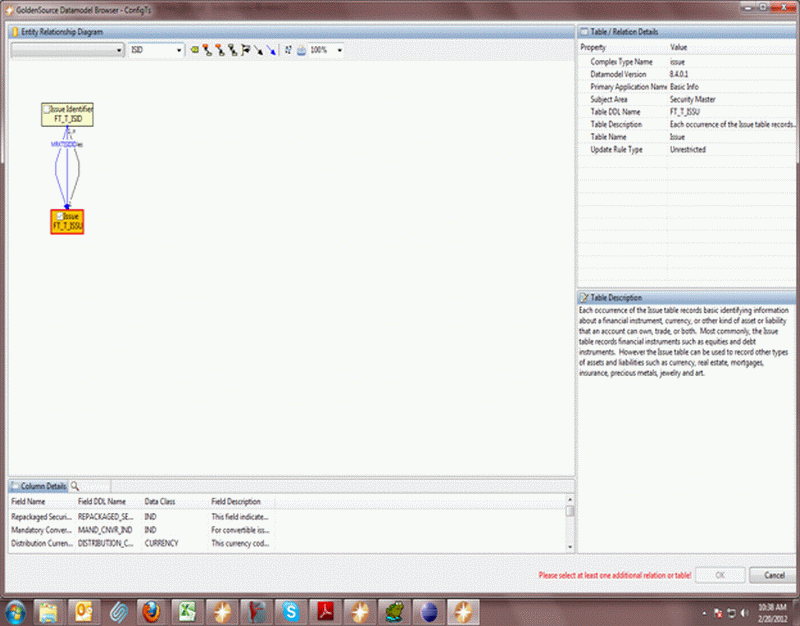Viewport: 800px width, 626px height.
Task: Click the frog icon in taskbar
Action: point(394,612)
